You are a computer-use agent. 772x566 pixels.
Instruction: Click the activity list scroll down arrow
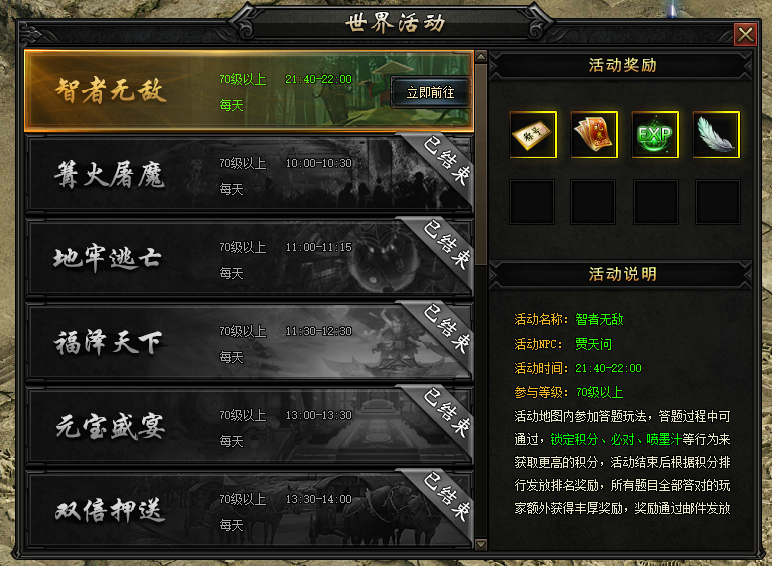pyautogui.click(x=481, y=544)
